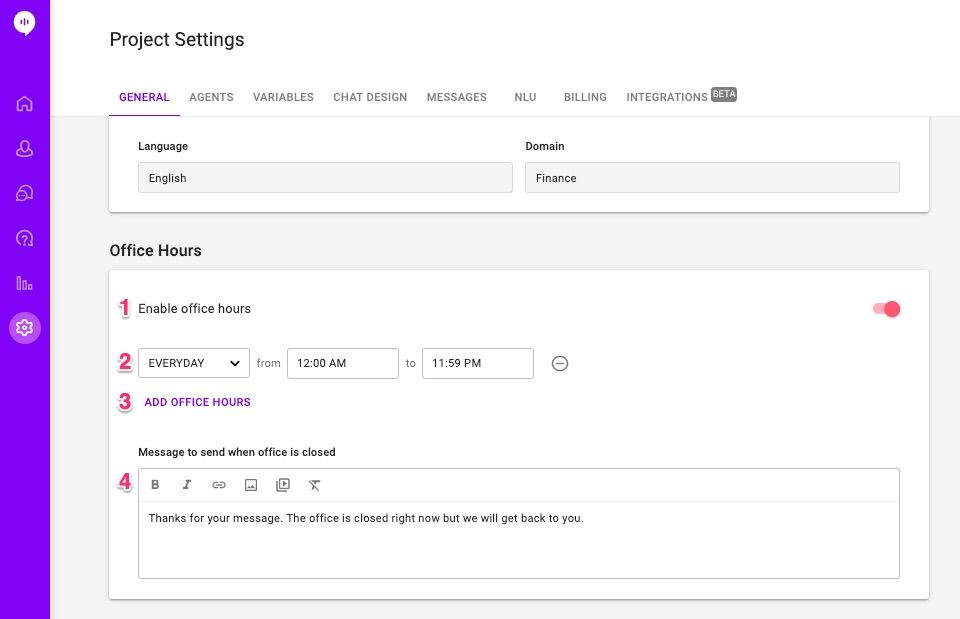Open the analytics bar chart icon
Image resolution: width=960 pixels, height=619 pixels.
(24, 283)
